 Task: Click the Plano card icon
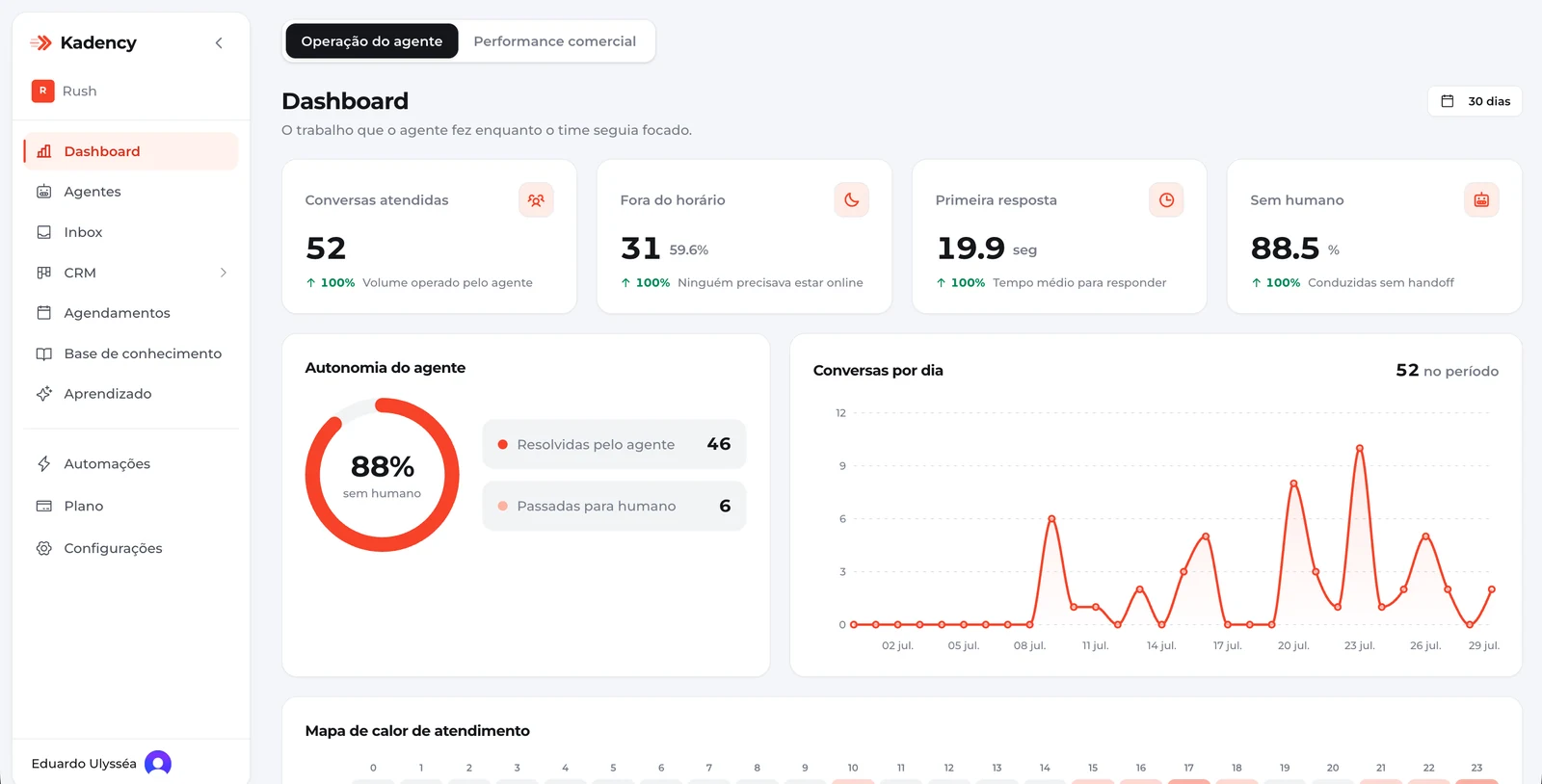tap(44, 506)
